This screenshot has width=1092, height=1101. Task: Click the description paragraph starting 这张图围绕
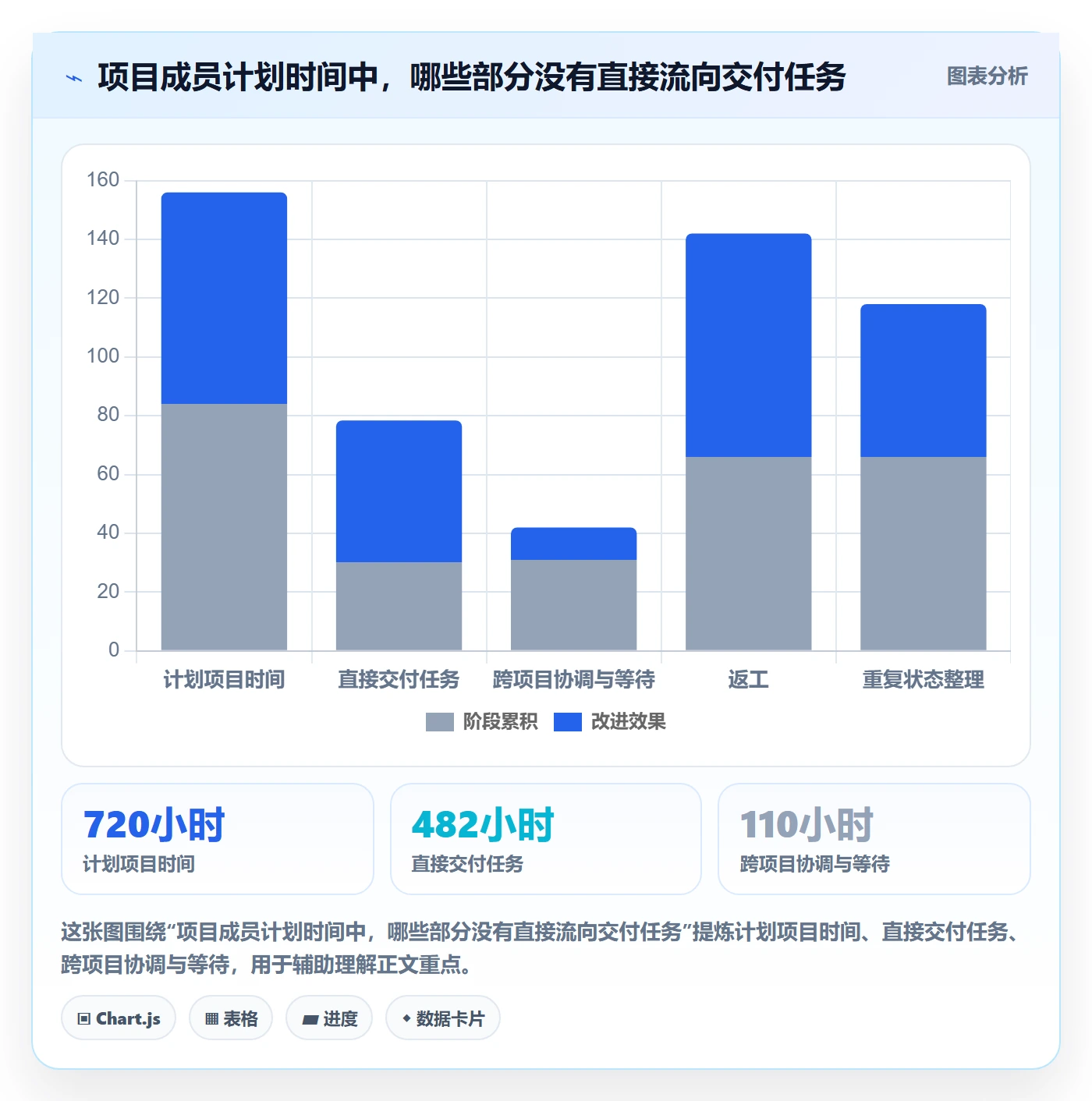click(541, 948)
